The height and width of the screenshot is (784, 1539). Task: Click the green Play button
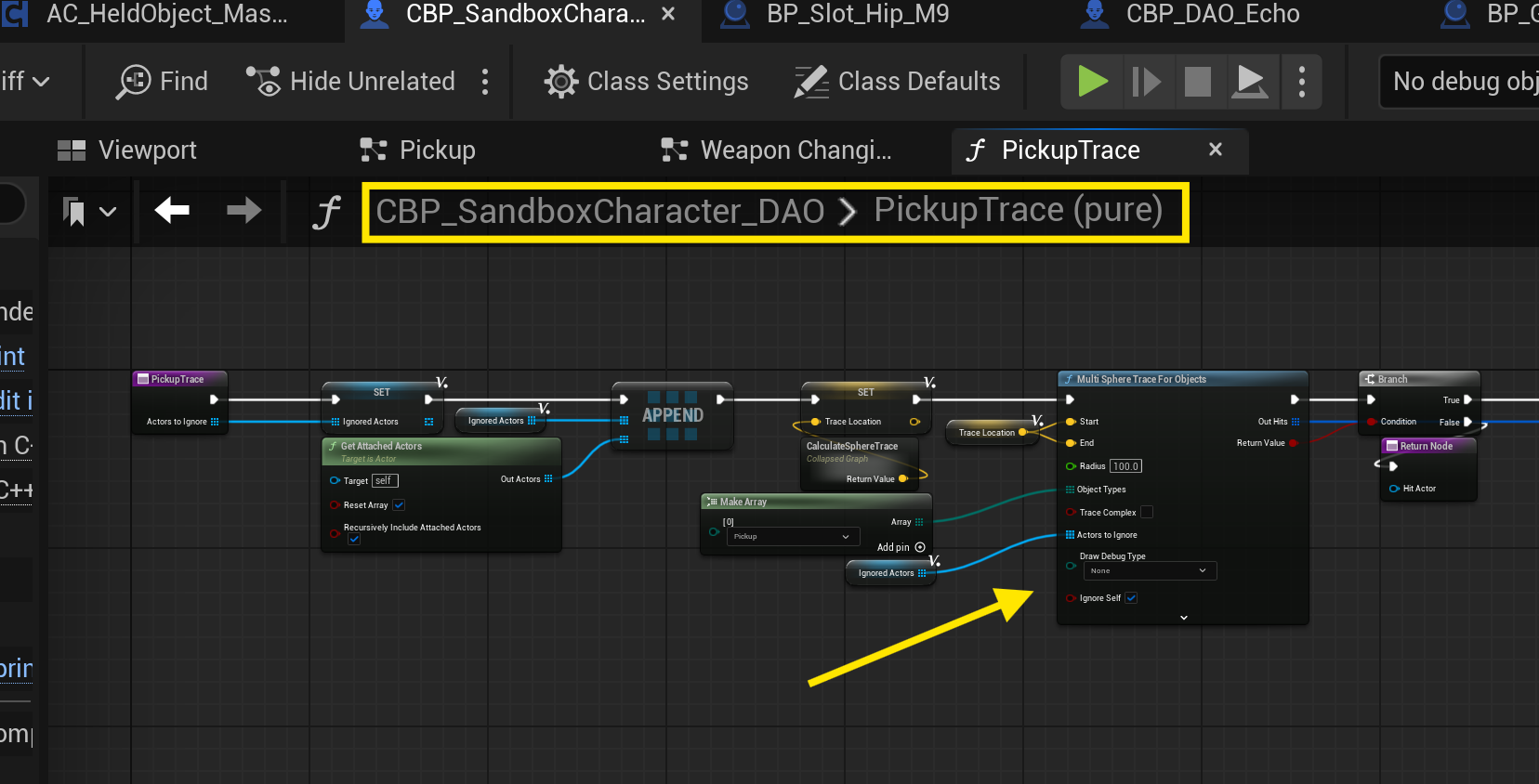(x=1092, y=82)
